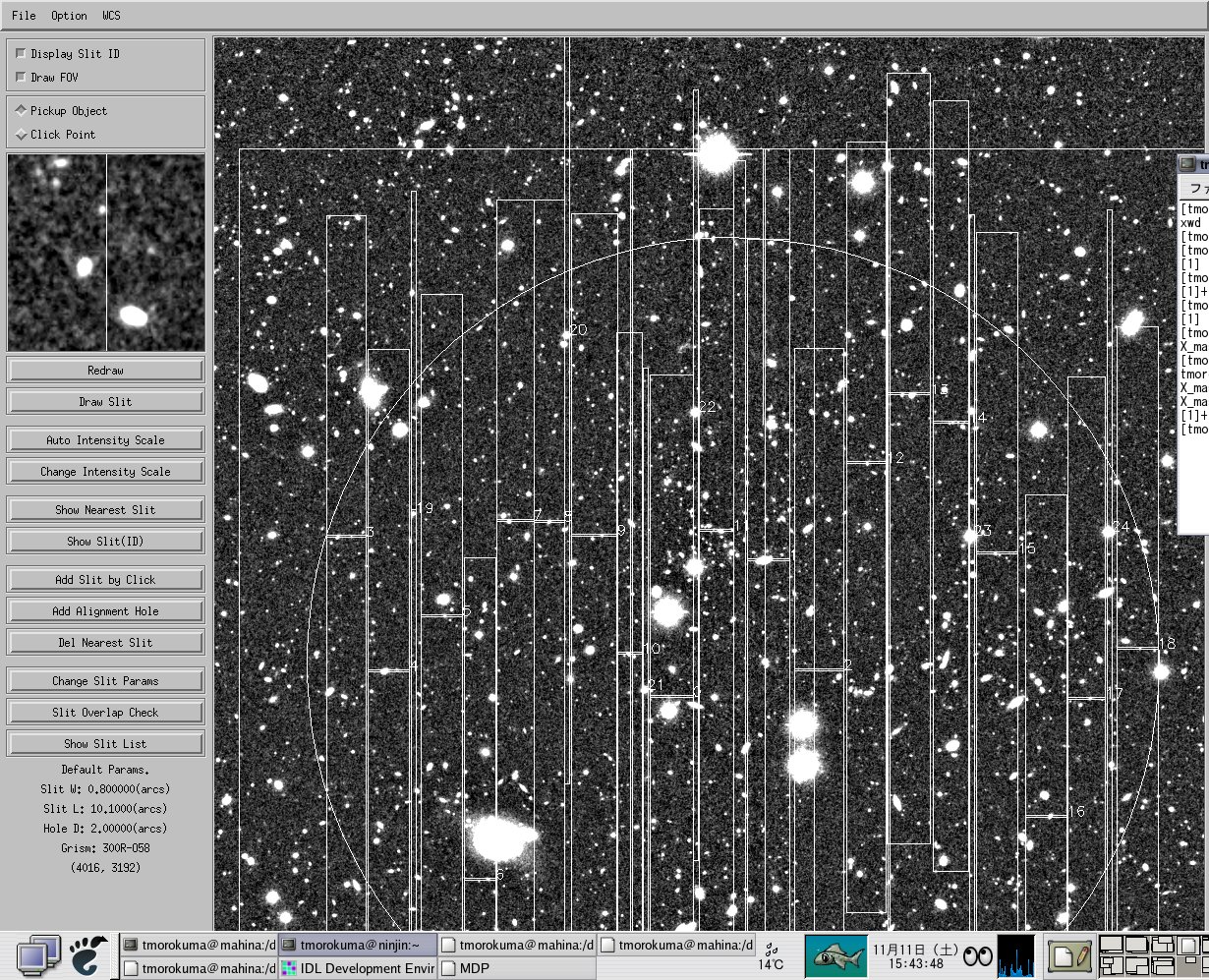Click slit label 12 in the image
Image resolution: width=1209 pixels, height=980 pixels.
(895, 458)
